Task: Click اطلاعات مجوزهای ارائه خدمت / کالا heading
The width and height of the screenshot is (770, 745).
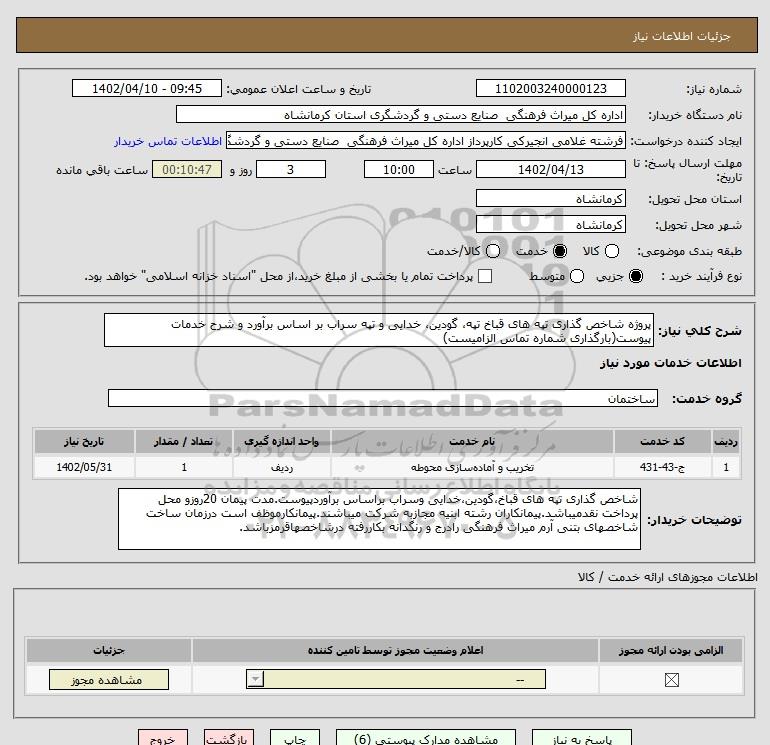Action: (x=668, y=577)
